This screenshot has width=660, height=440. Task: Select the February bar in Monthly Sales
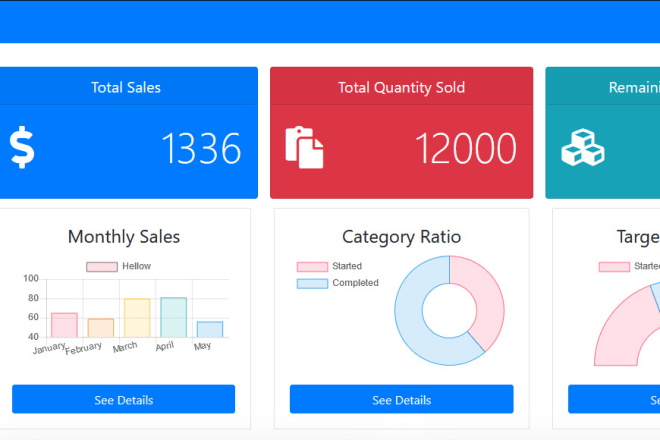101,328
